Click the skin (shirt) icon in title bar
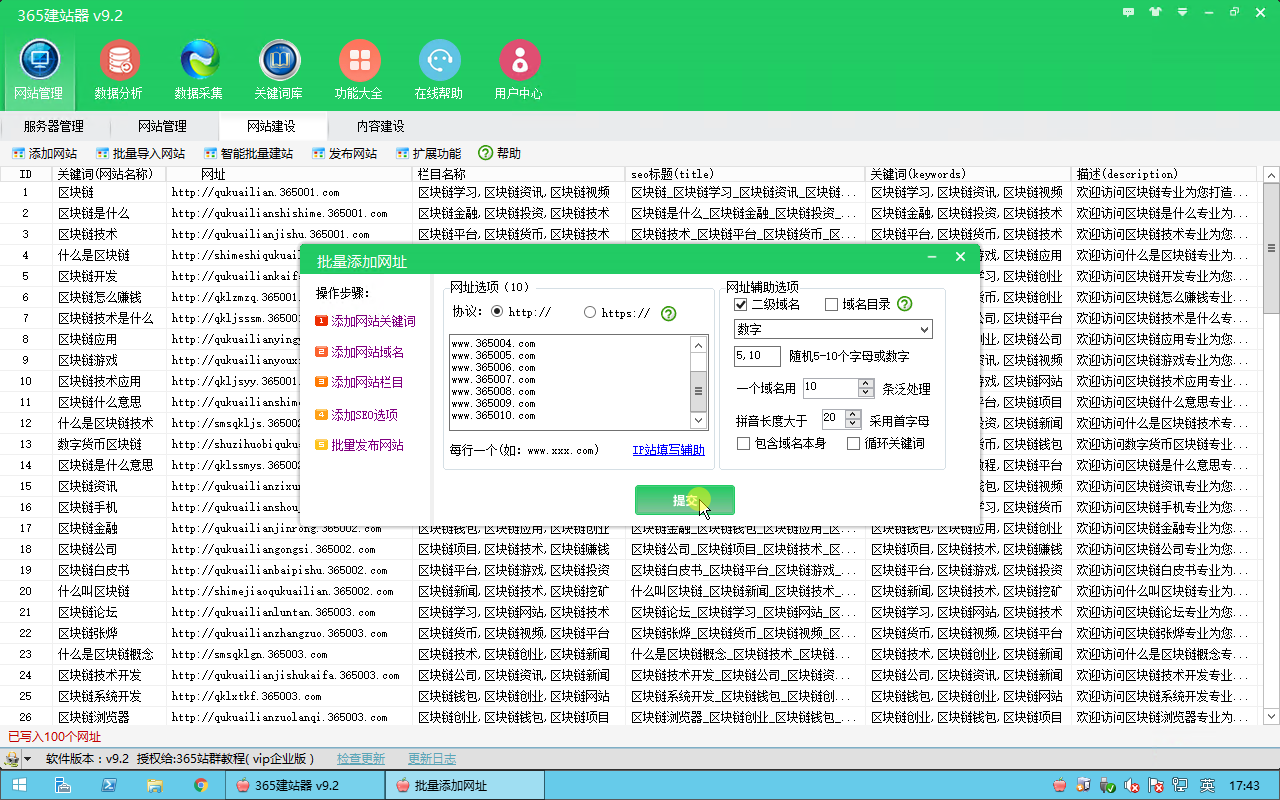The width and height of the screenshot is (1280, 800). 1156,13
